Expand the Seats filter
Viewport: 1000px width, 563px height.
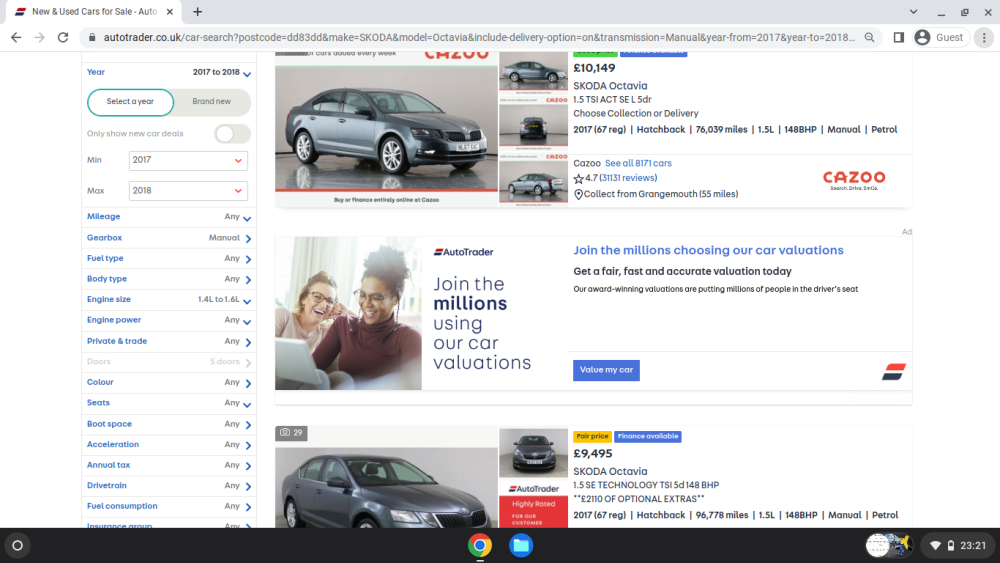coord(169,403)
